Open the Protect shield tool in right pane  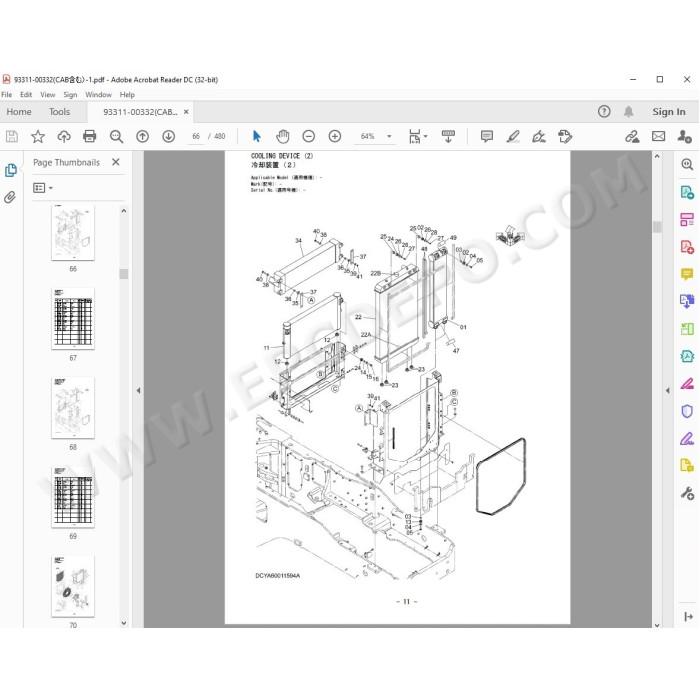pyautogui.click(x=687, y=411)
